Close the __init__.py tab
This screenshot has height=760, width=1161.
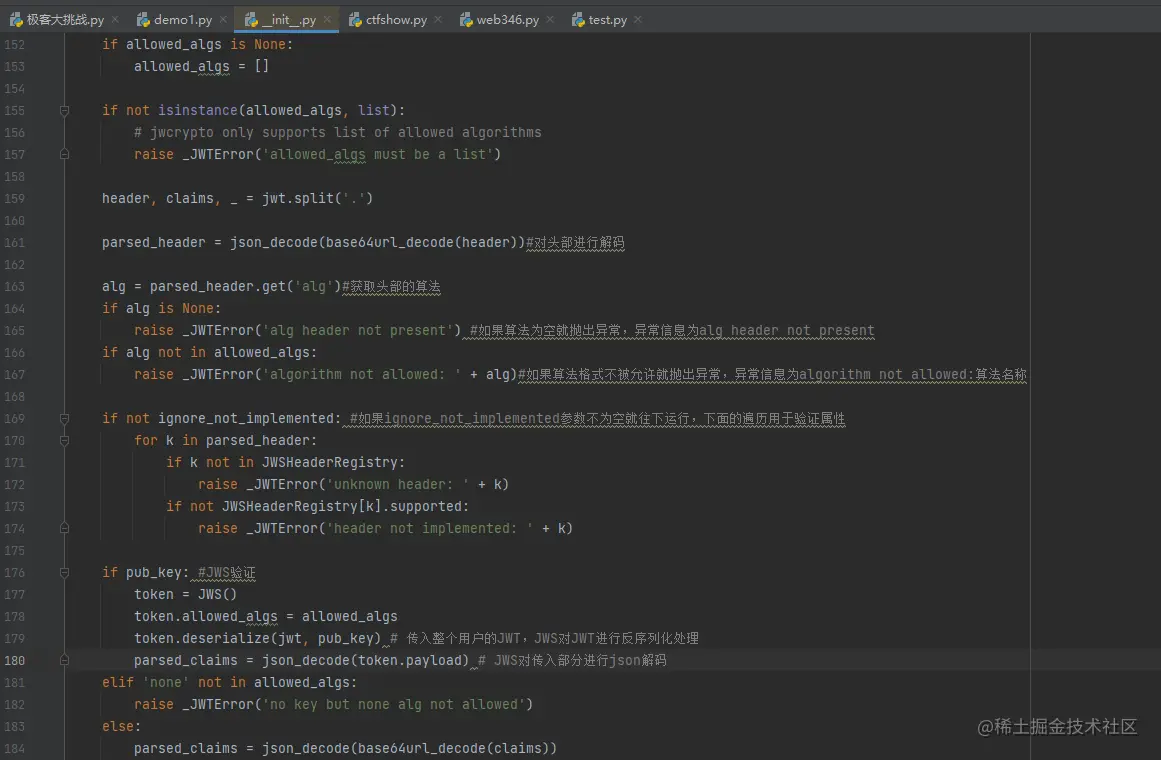pyautogui.click(x=327, y=19)
